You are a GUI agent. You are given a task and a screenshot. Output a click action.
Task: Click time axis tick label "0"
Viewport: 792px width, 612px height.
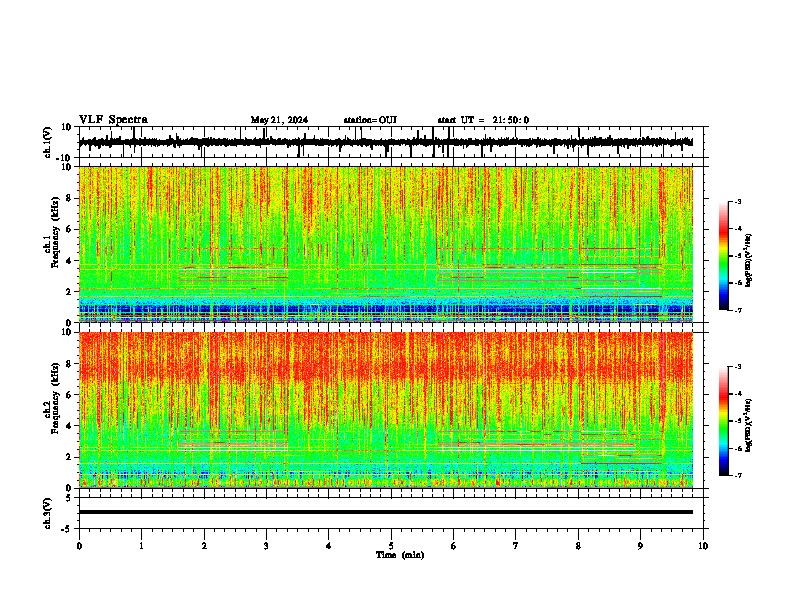[x=79, y=546]
